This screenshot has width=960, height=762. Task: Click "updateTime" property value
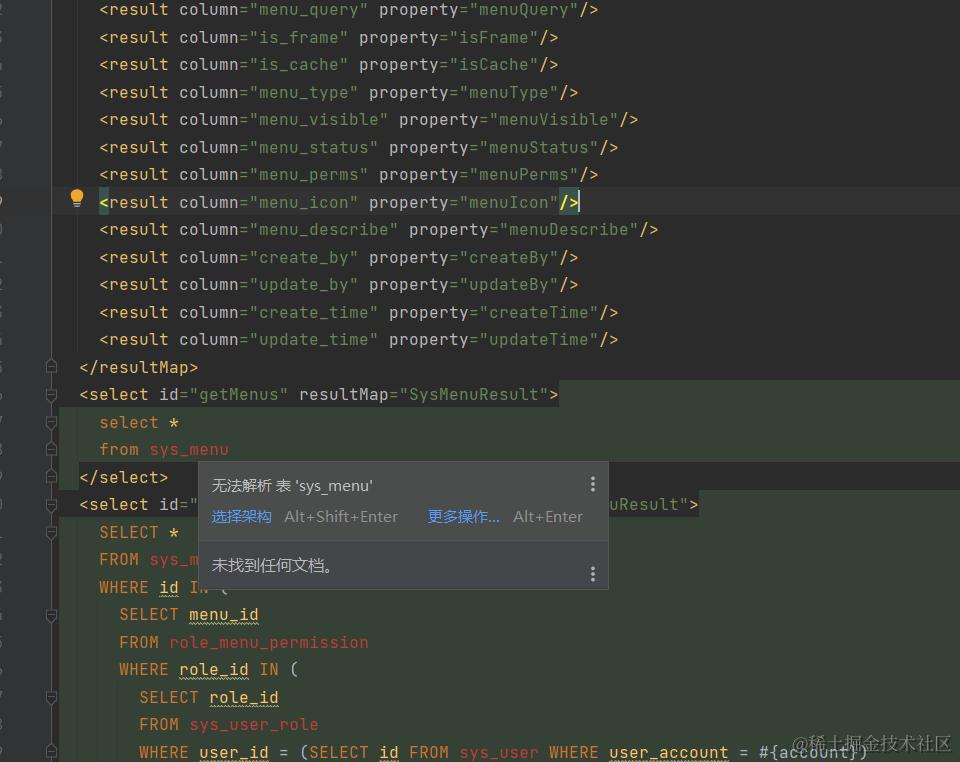539,340
